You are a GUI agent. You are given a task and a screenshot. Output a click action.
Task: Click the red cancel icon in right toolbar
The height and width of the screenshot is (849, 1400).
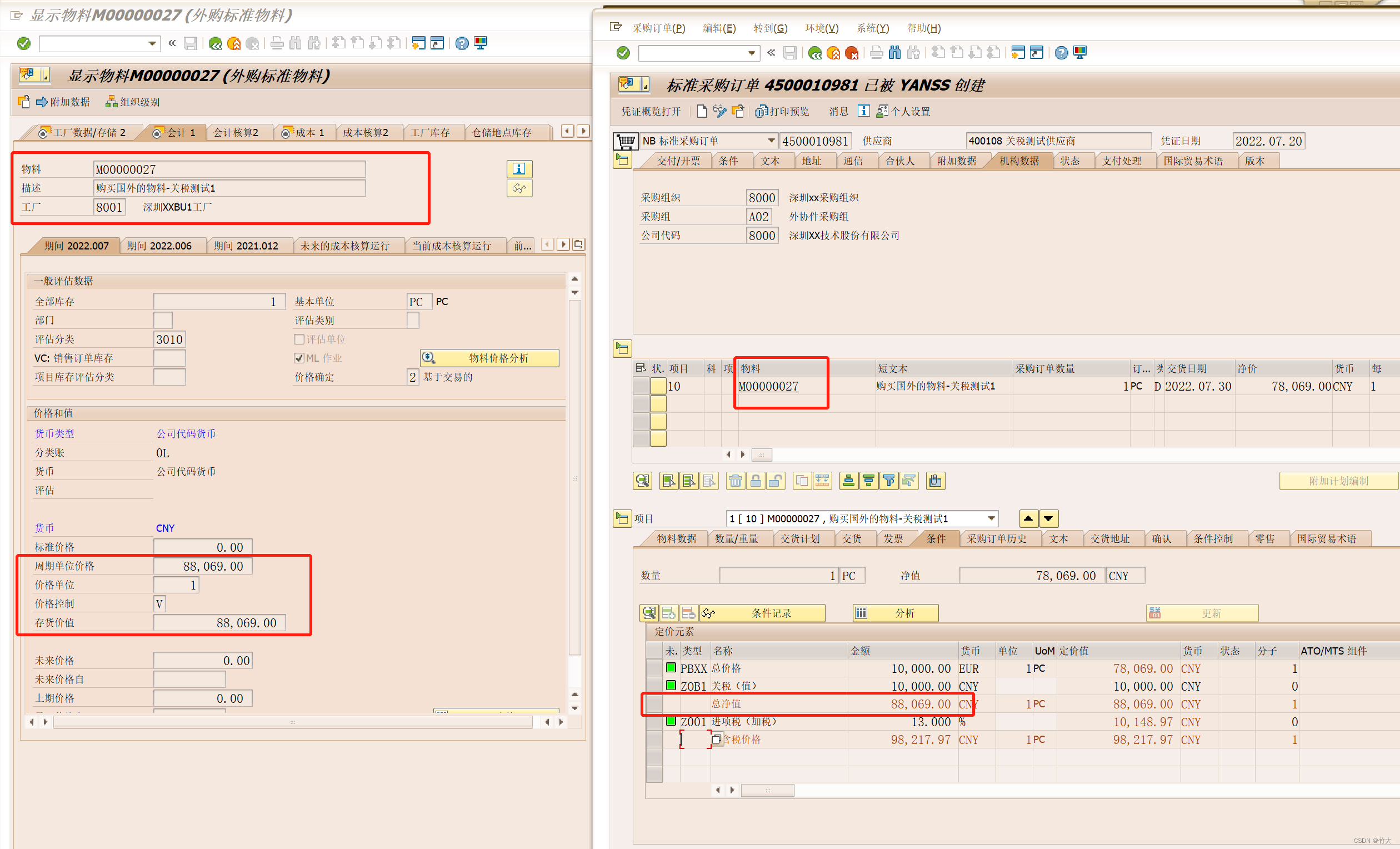851,53
